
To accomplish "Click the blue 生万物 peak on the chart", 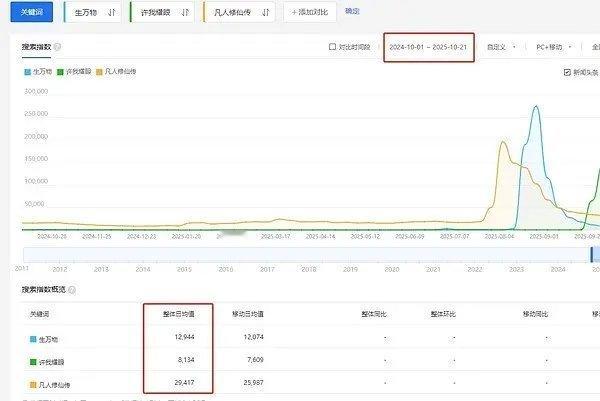I will pos(536,107).
